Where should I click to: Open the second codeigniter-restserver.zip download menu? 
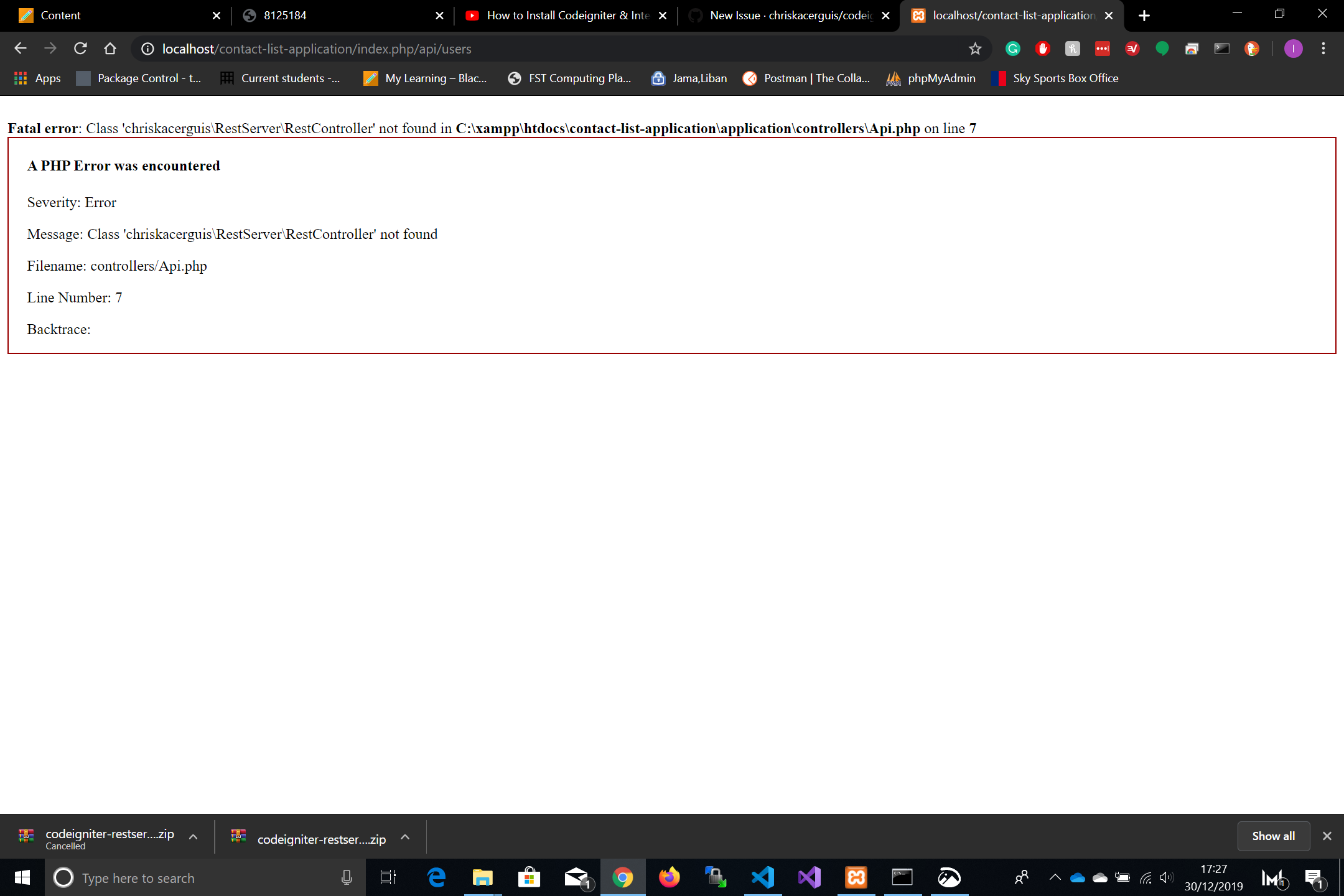405,837
